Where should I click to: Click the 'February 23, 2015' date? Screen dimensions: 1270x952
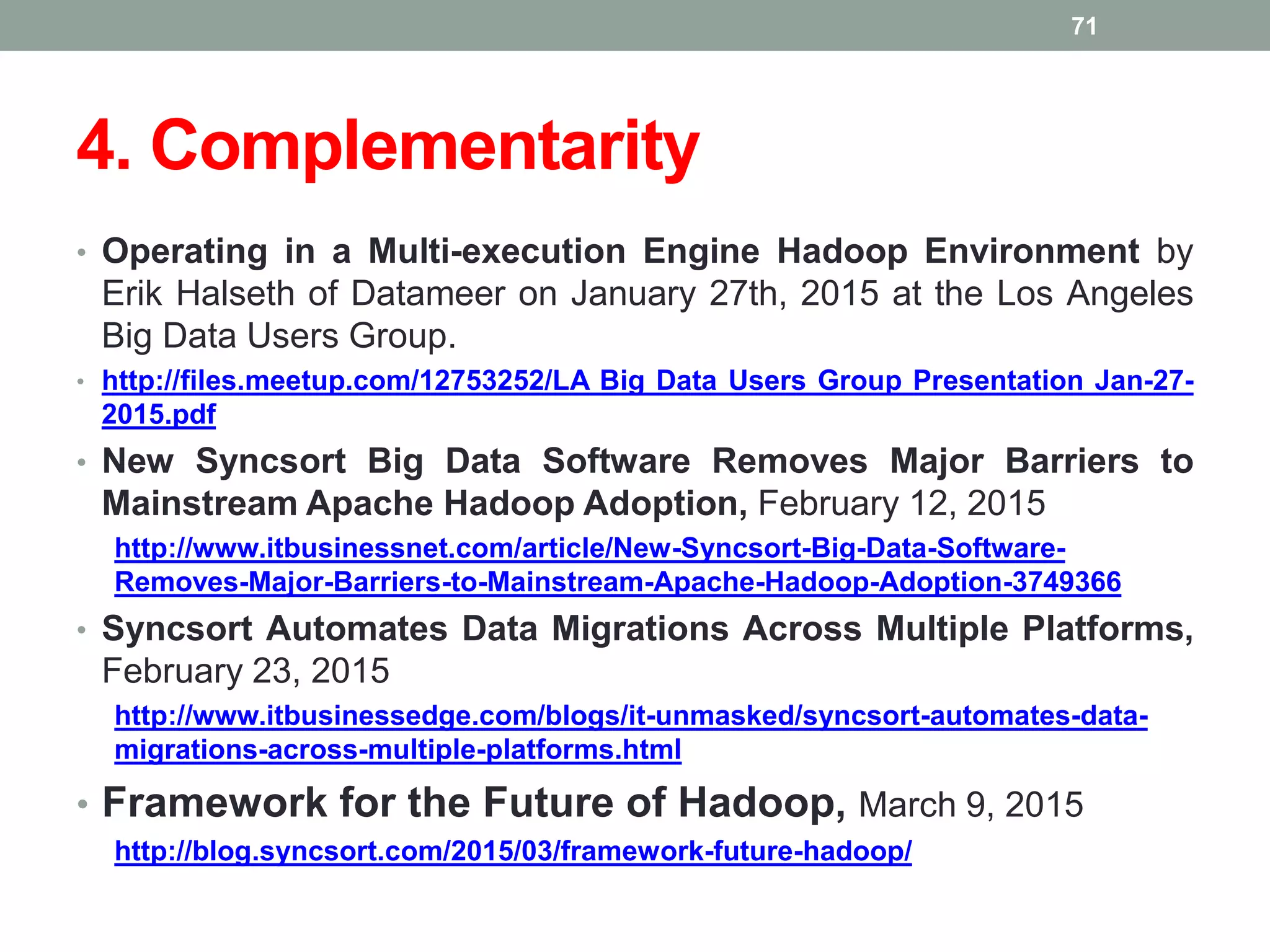tap(246, 671)
